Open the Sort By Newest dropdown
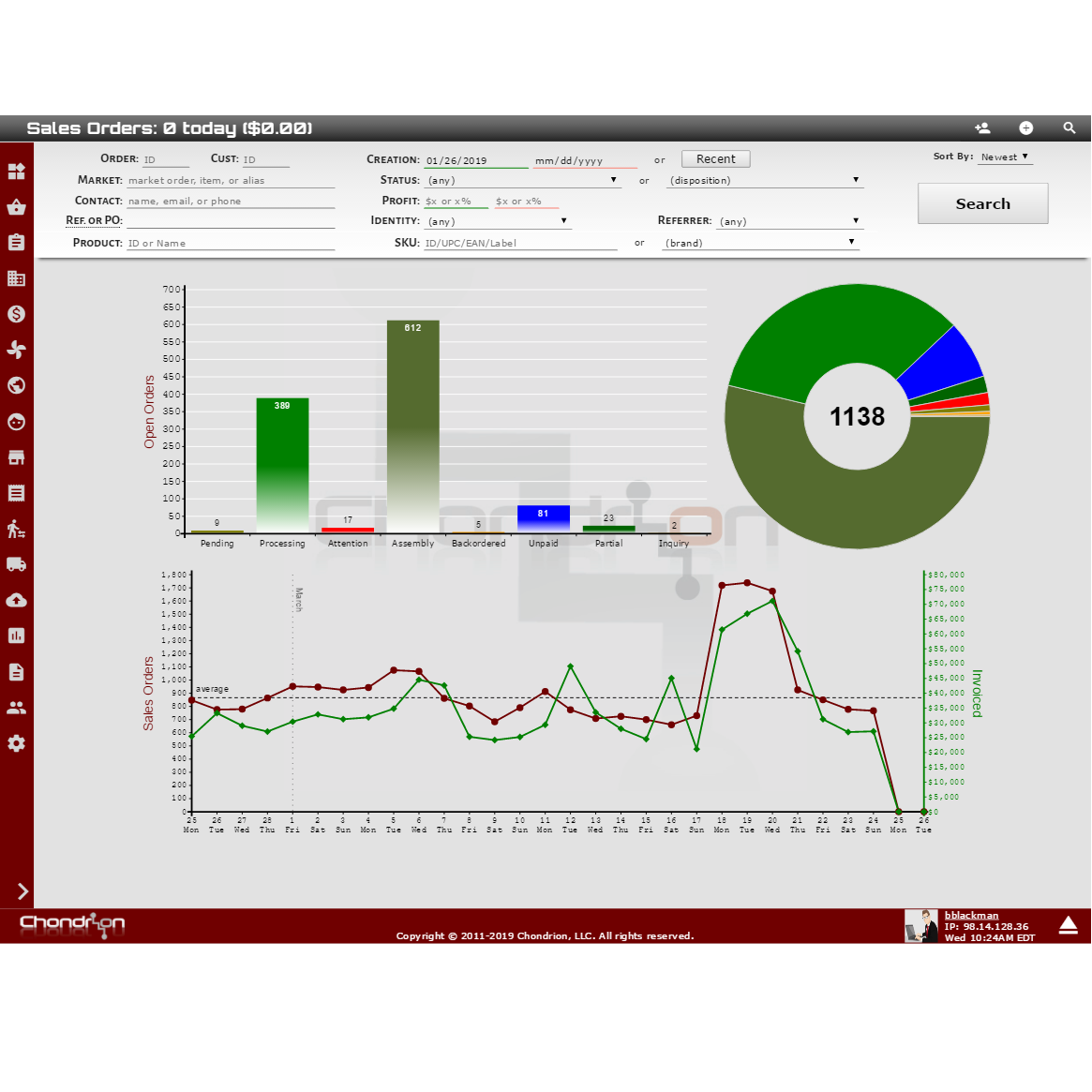The image size is (1092, 1092). click(x=1005, y=157)
